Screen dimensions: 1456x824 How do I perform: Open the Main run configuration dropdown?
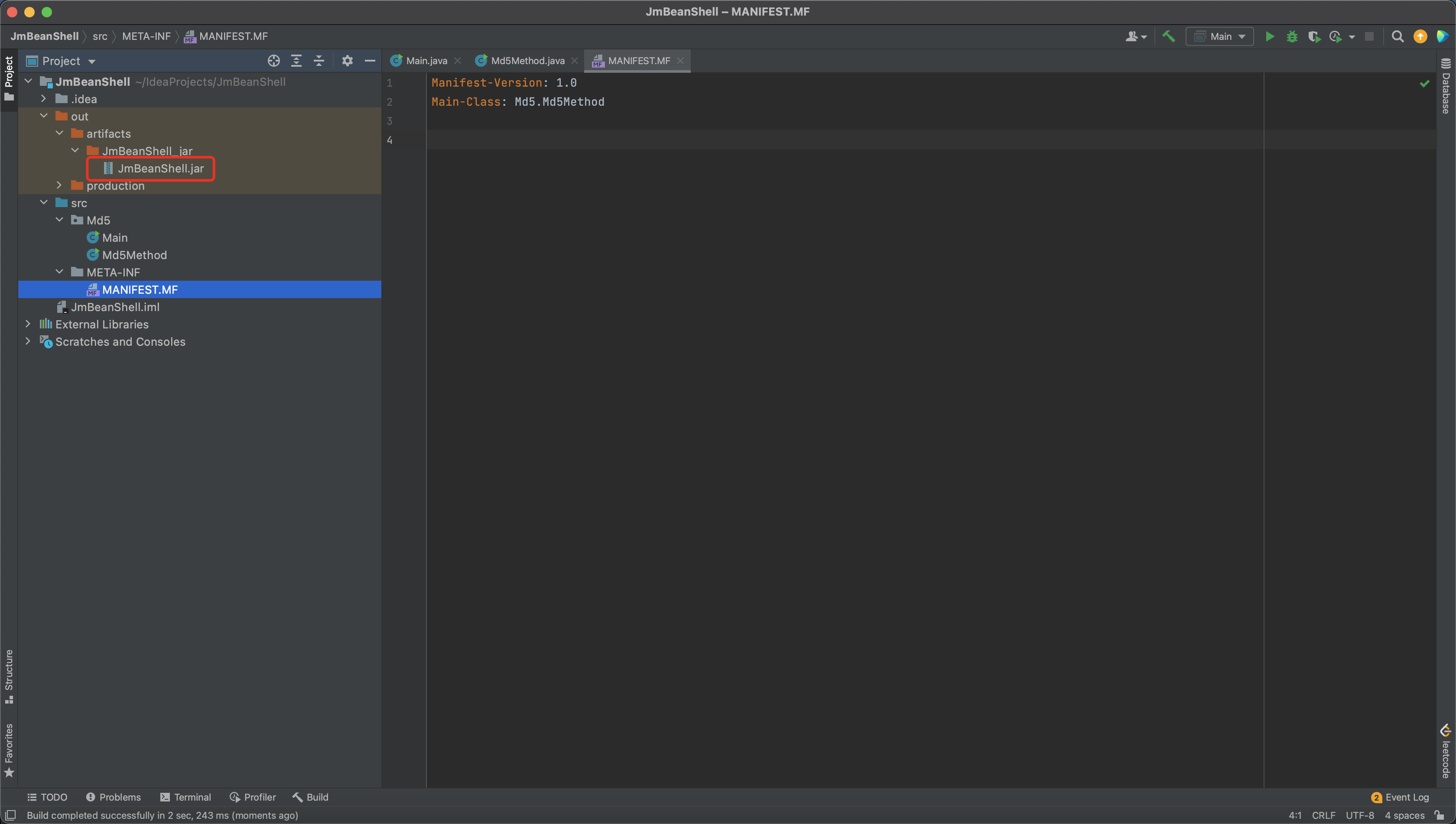[x=1220, y=36]
